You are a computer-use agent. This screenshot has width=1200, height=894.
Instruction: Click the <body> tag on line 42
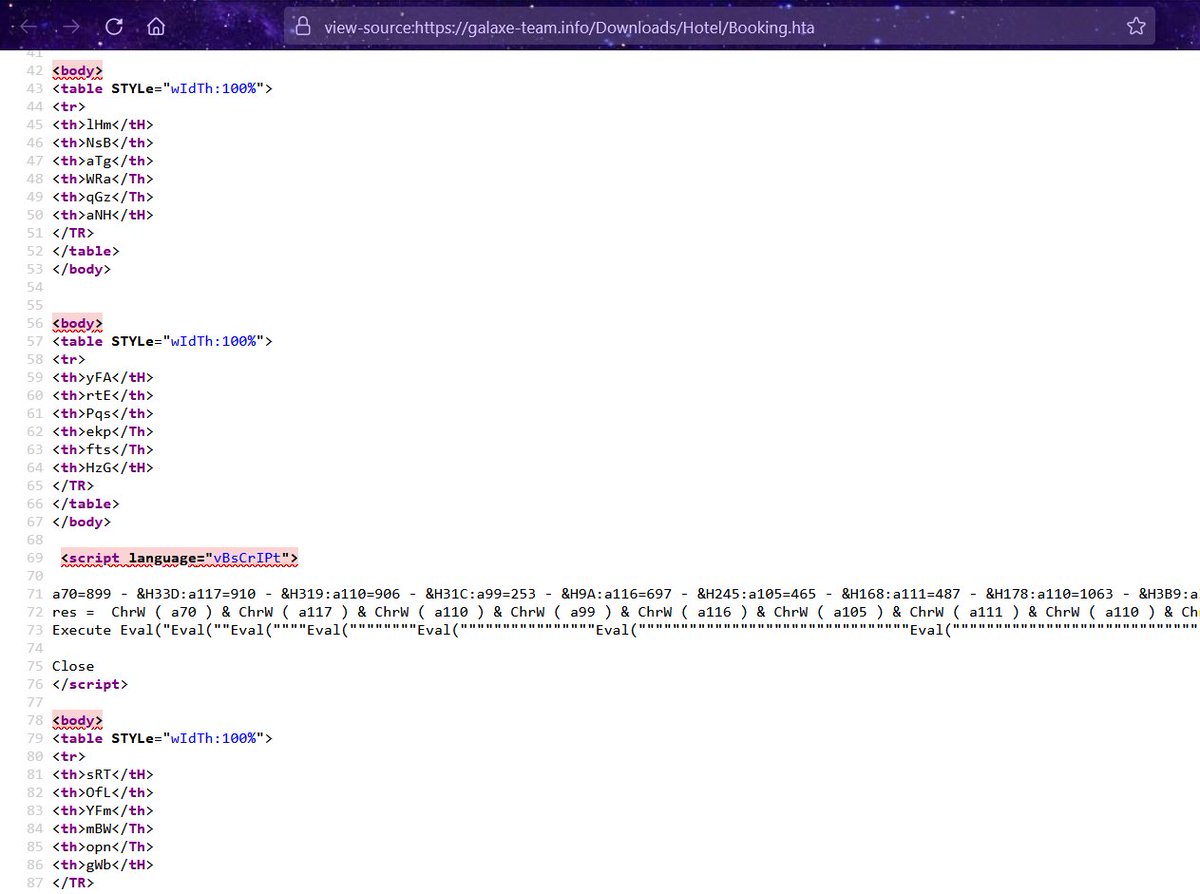click(77, 70)
